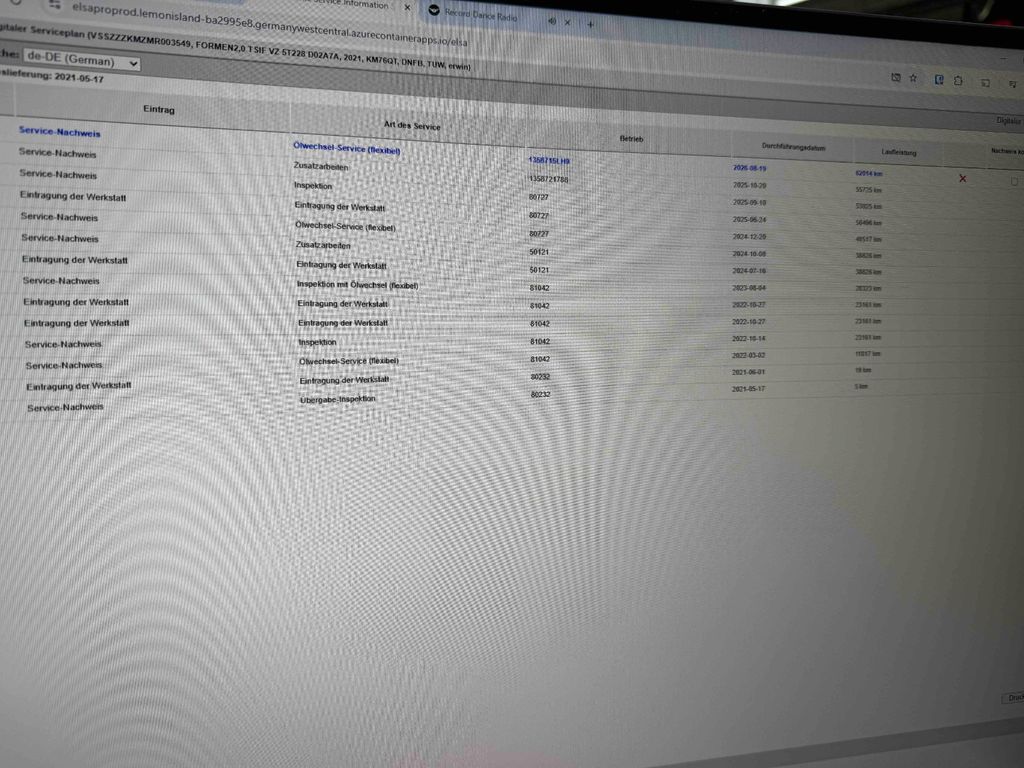Select Betrieb 81042 in the 2023-08-04 row
Viewport: 1024px width, 768px height.
[x=539, y=287]
